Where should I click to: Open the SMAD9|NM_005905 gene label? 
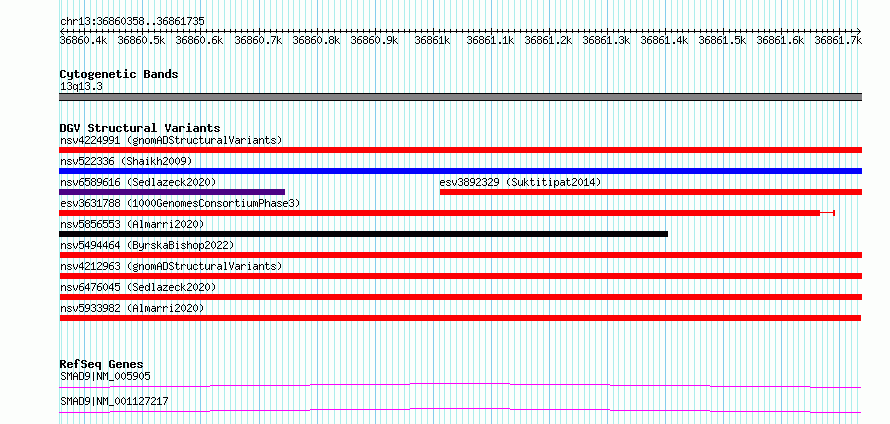[x=105, y=376]
